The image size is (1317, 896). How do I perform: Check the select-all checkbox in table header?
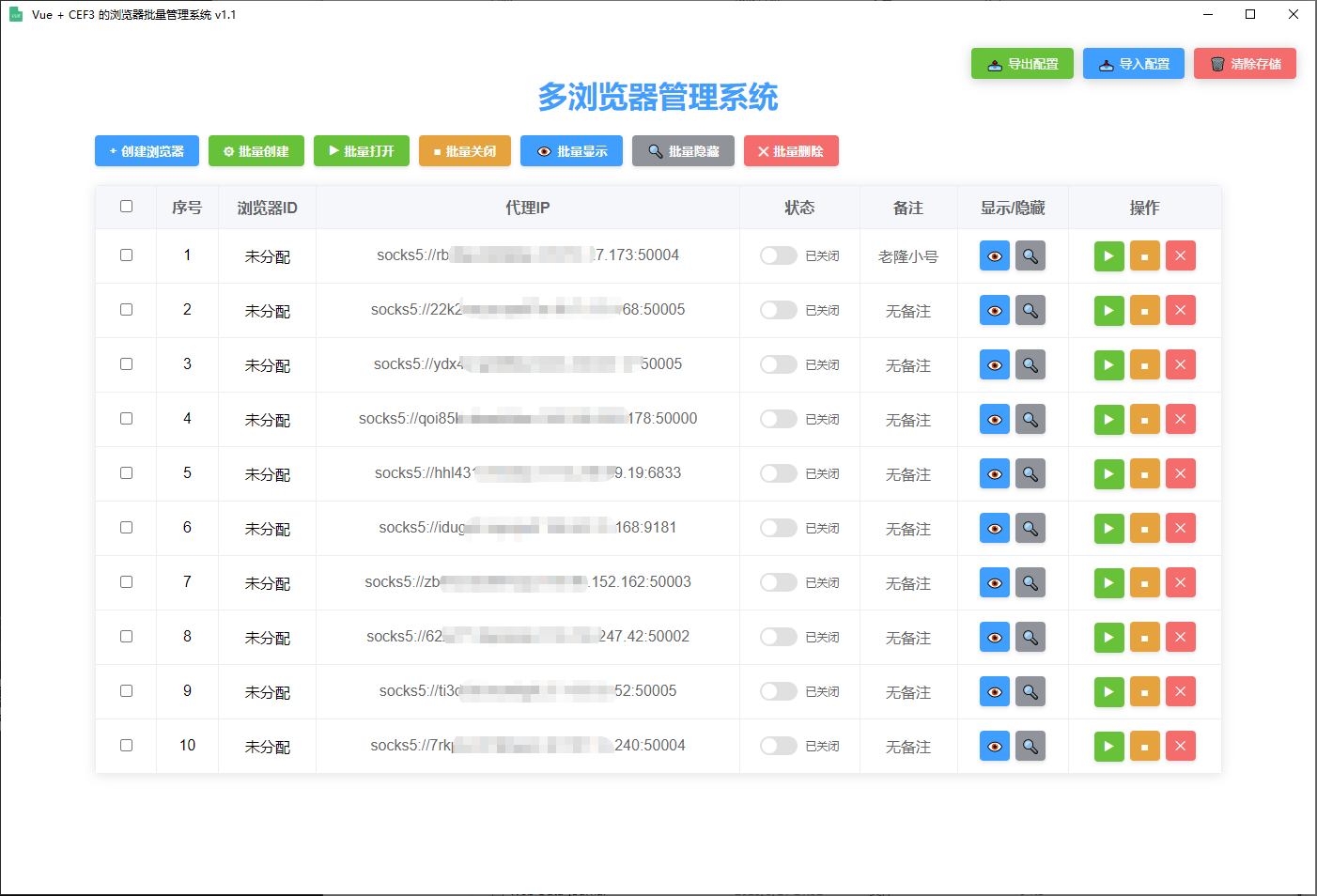tap(126, 207)
